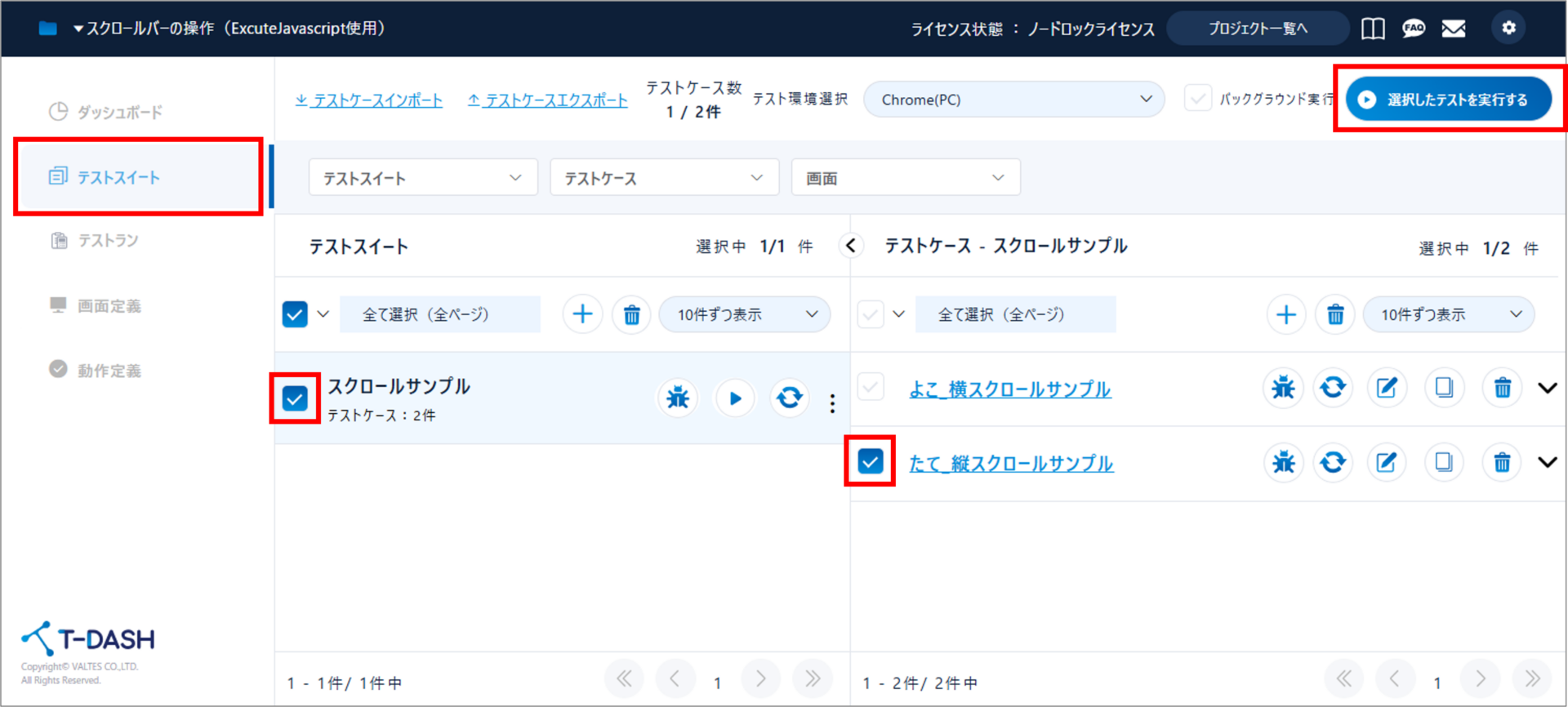Click 選択したテストを実行する button
This screenshot has width=1568, height=707.
1448,100
